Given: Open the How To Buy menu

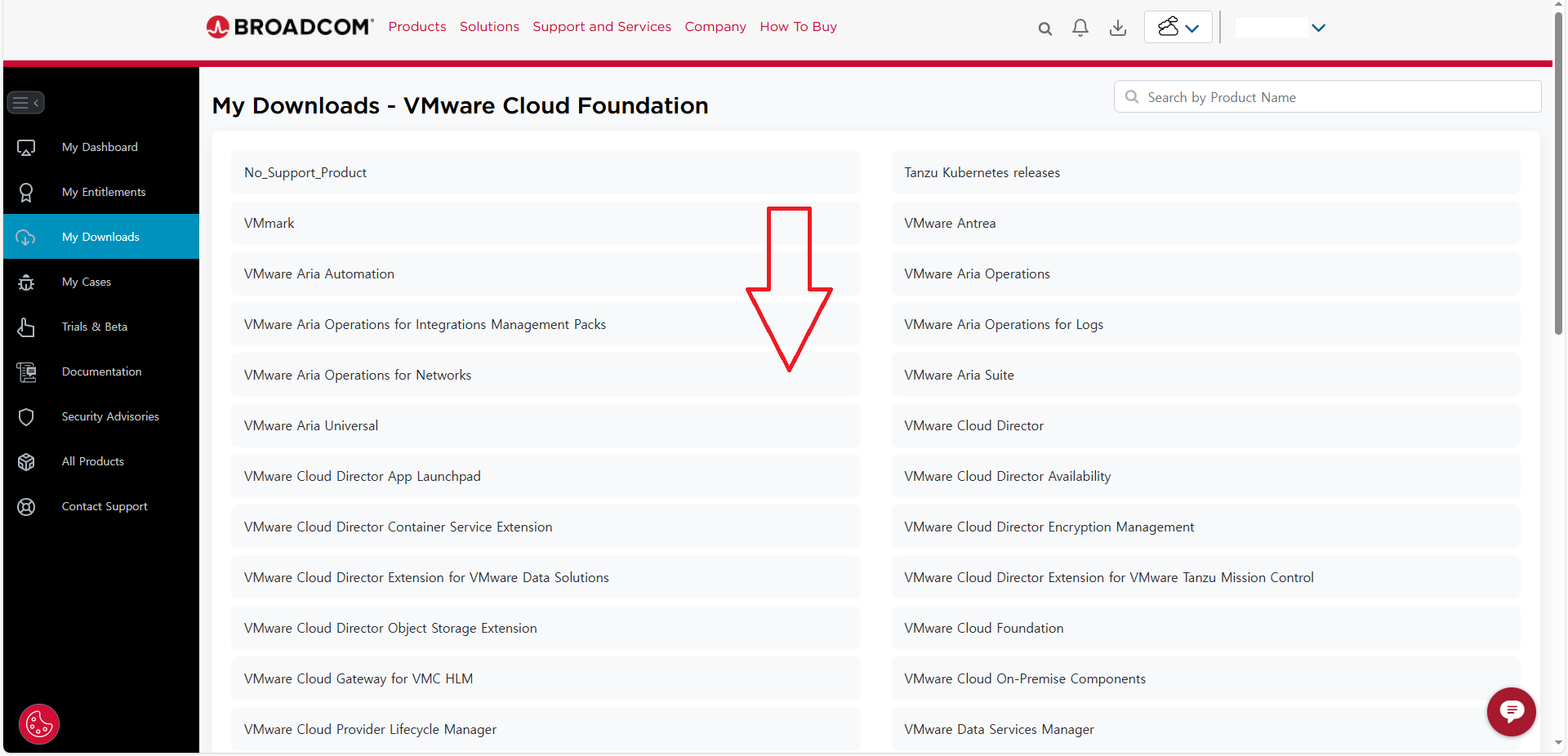Looking at the screenshot, I should coord(798,27).
